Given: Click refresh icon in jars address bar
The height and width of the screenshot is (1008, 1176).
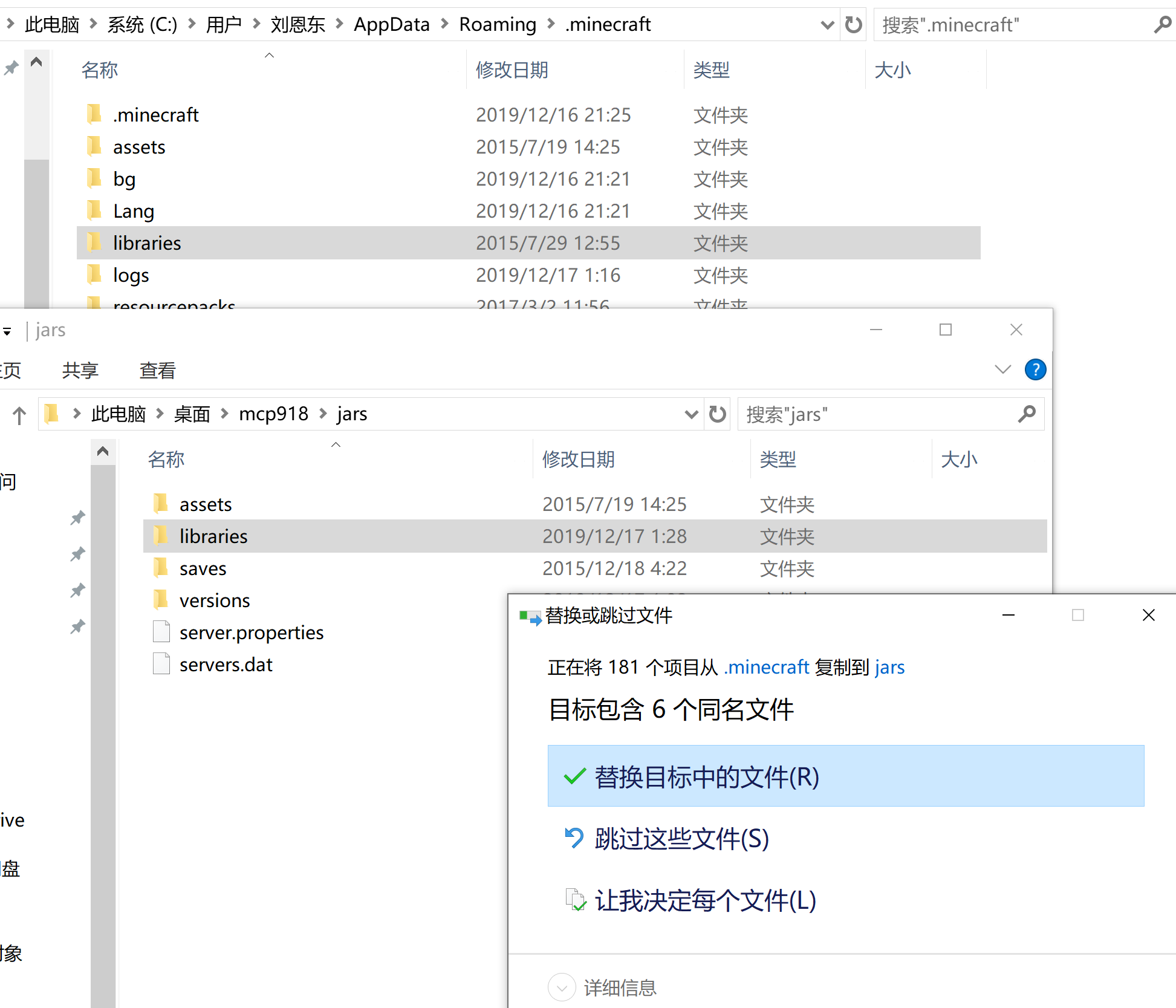Looking at the screenshot, I should [x=717, y=414].
